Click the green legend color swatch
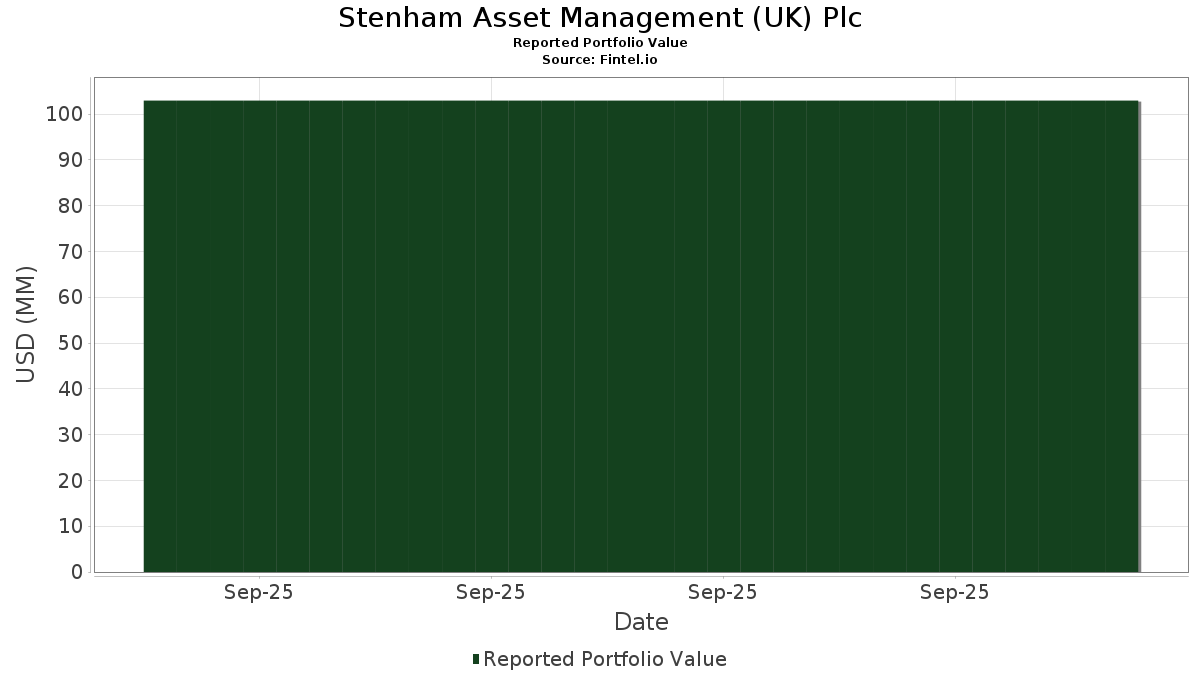 coord(476,659)
